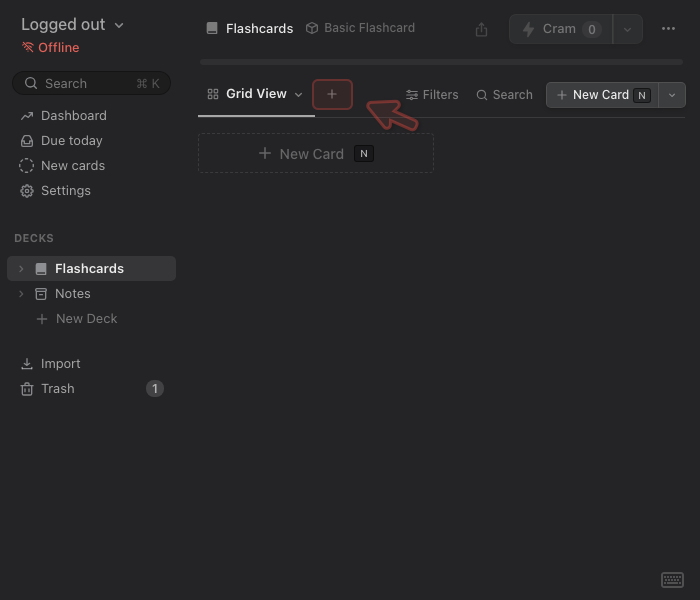
Task: Click the dashed New Card placeholder
Action: point(315,153)
